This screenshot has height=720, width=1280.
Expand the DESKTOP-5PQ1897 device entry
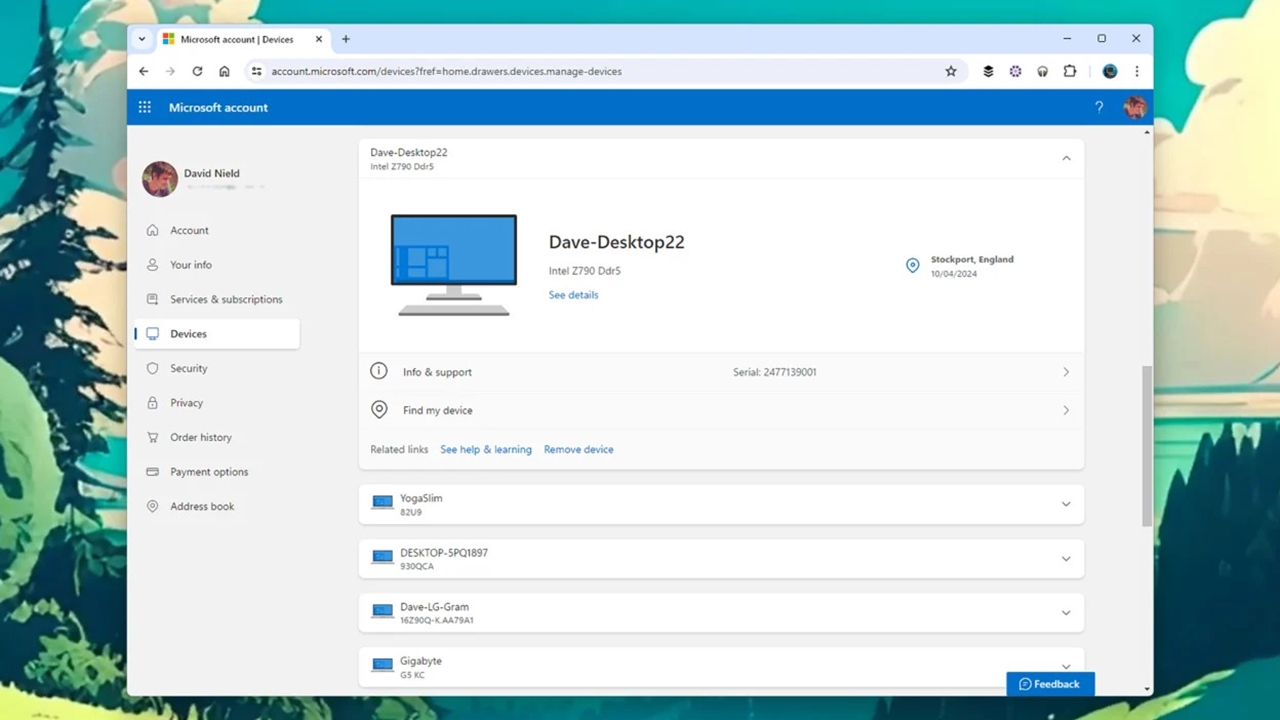[1066, 558]
